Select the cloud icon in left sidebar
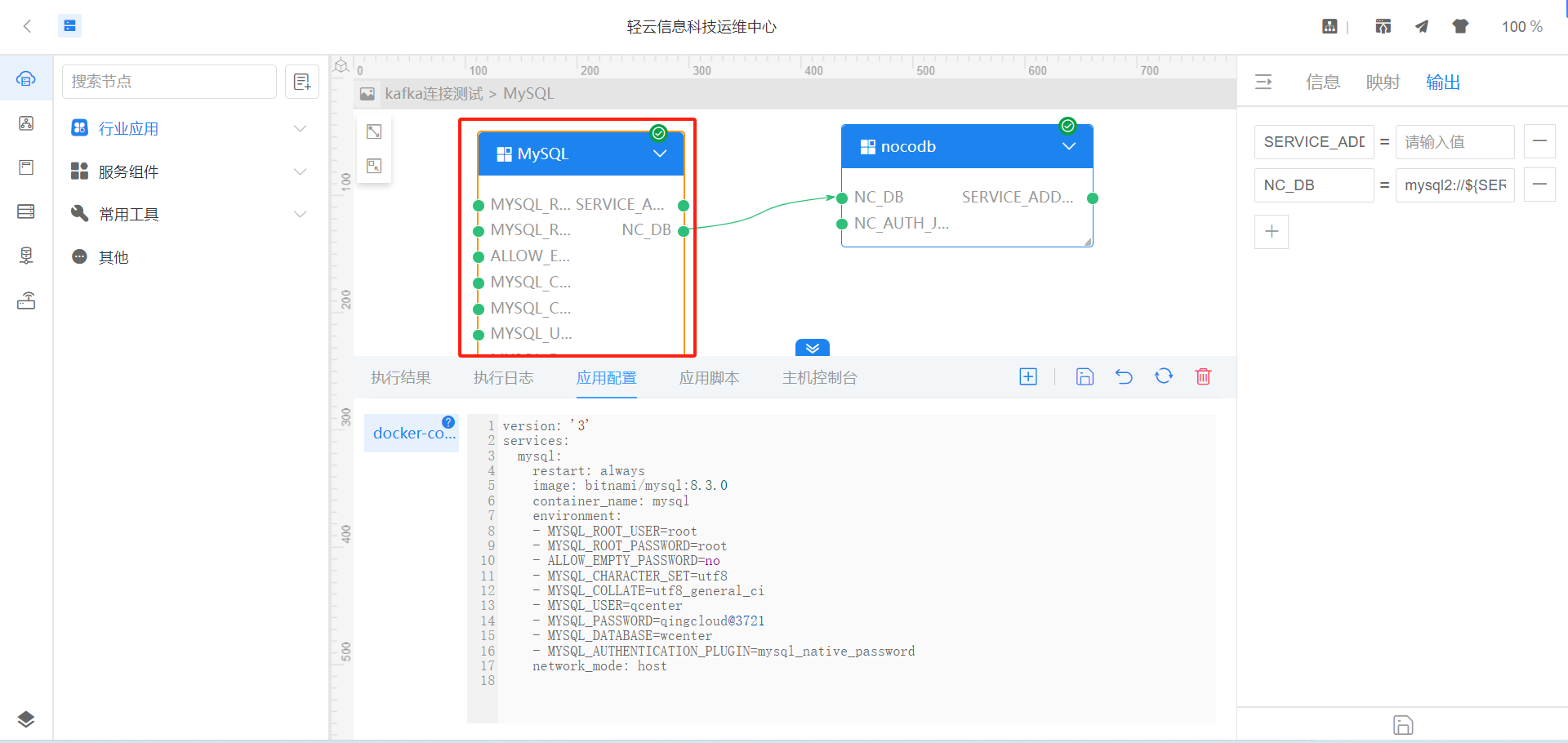 point(26,78)
